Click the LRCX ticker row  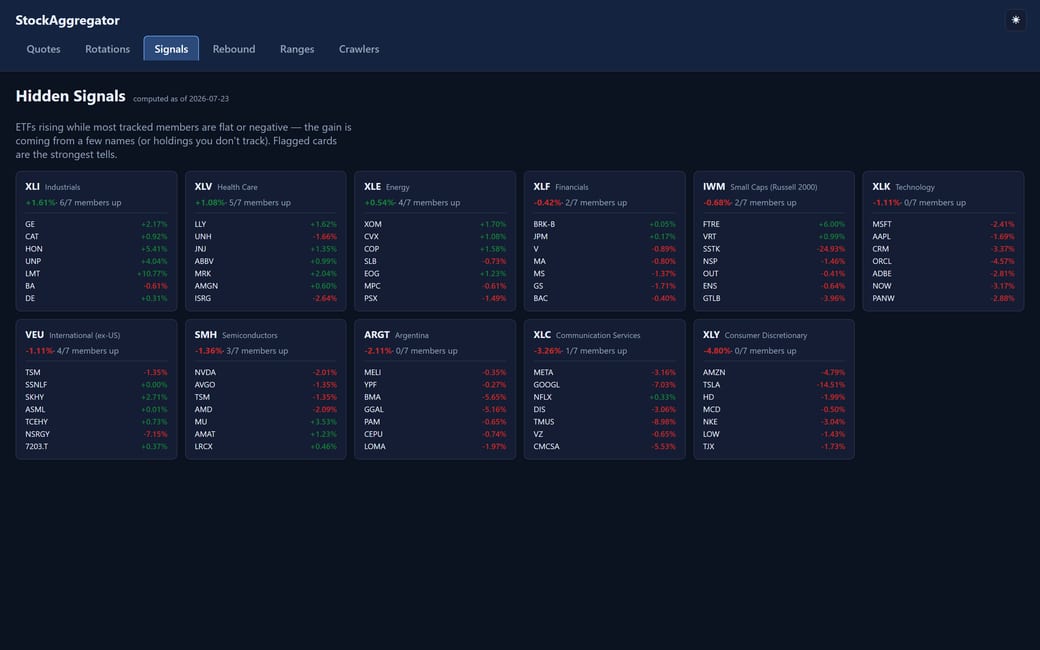[x=265, y=446]
